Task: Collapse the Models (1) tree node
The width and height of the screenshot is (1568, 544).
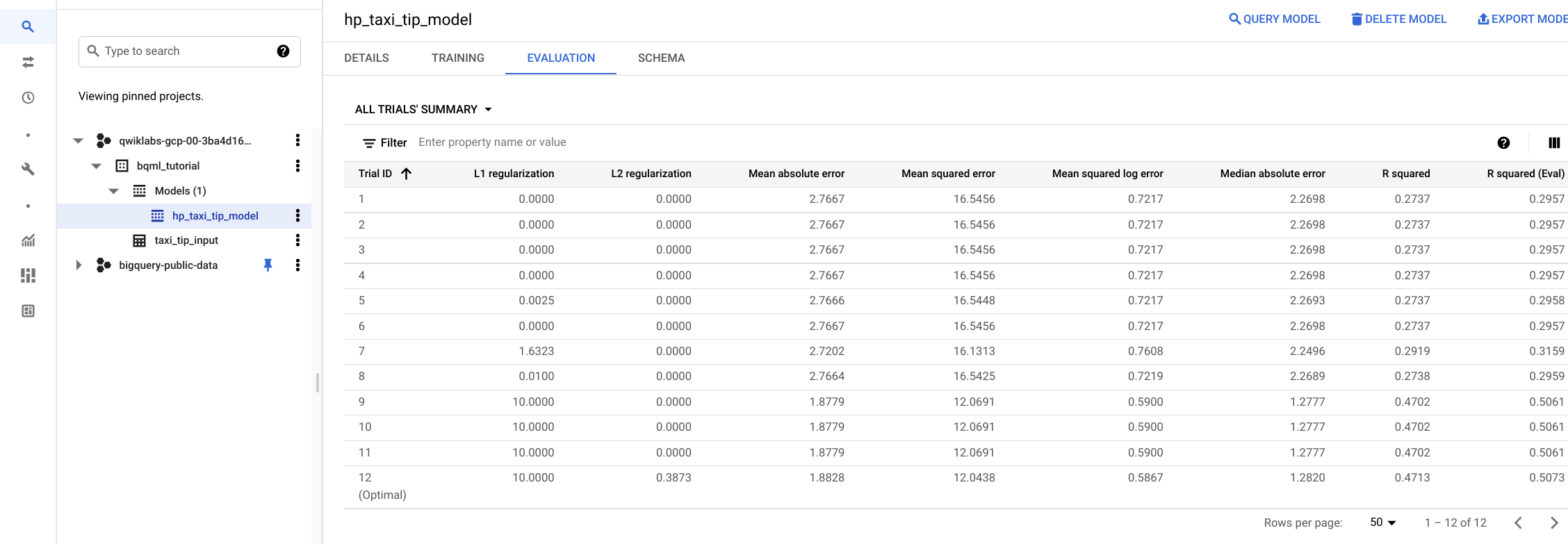Action: tap(114, 190)
